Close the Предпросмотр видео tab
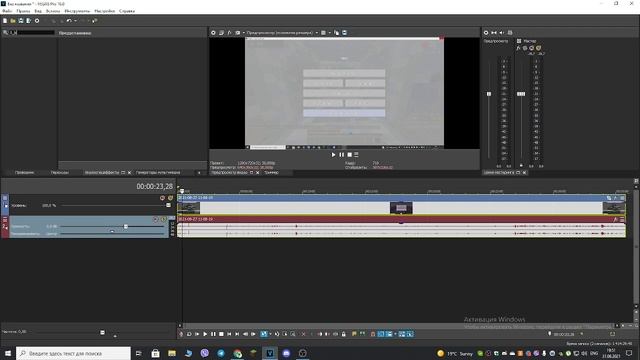This screenshot has height=360, width=640. click(258, 173)
